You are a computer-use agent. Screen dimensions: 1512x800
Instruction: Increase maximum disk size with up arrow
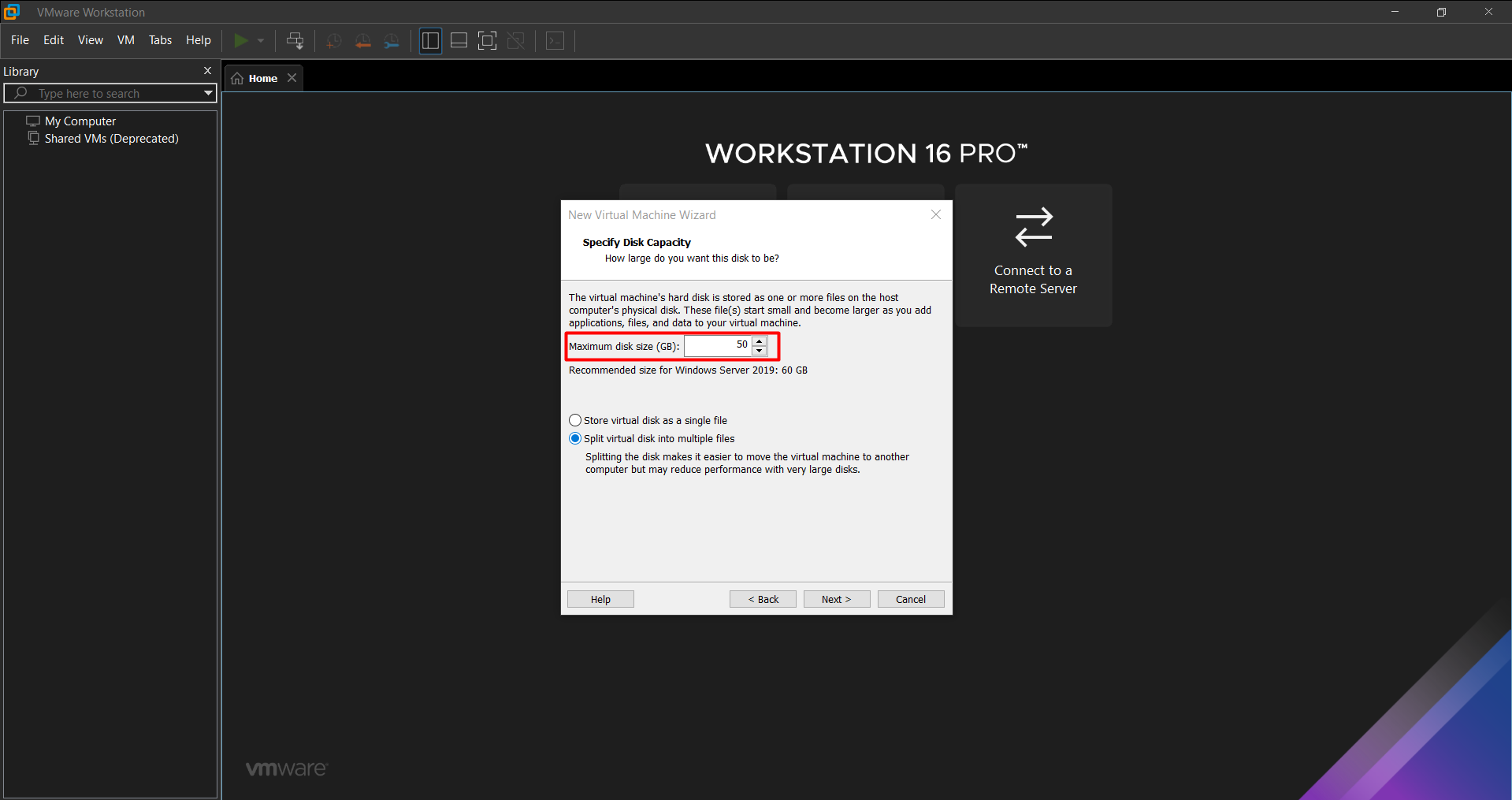pyautogui.click(x=760, y=341)
